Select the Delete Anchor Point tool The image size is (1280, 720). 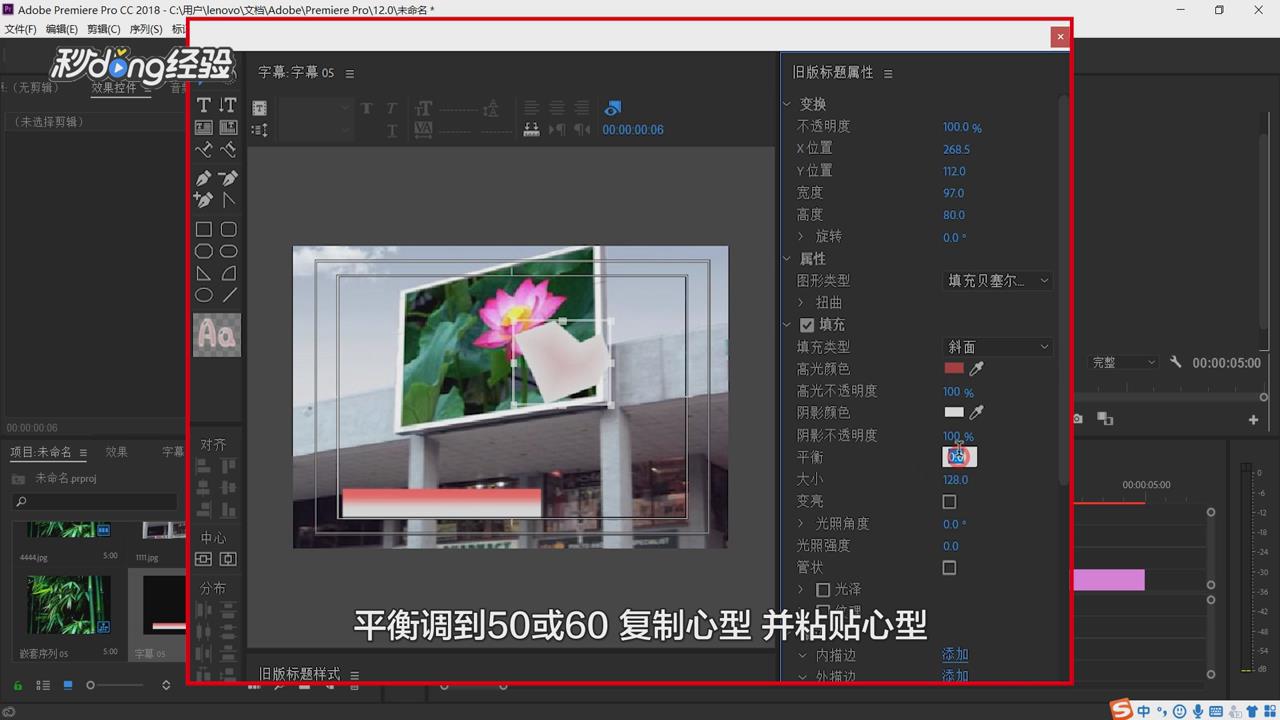coord(228,178)
